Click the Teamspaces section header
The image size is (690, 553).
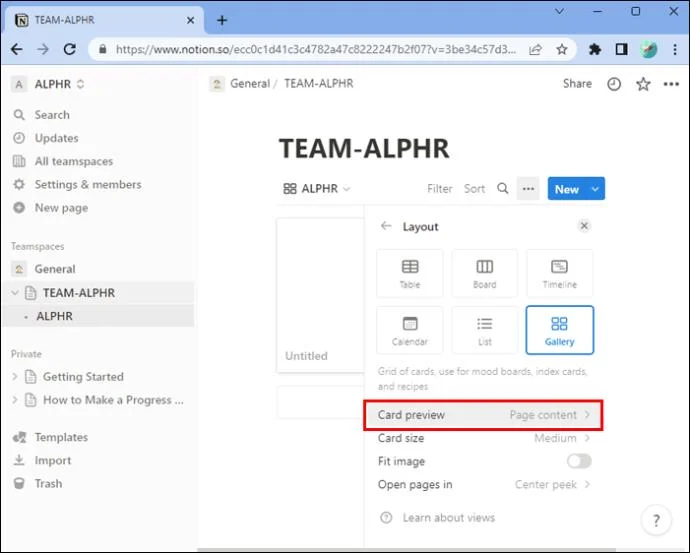tap(37, 246)
